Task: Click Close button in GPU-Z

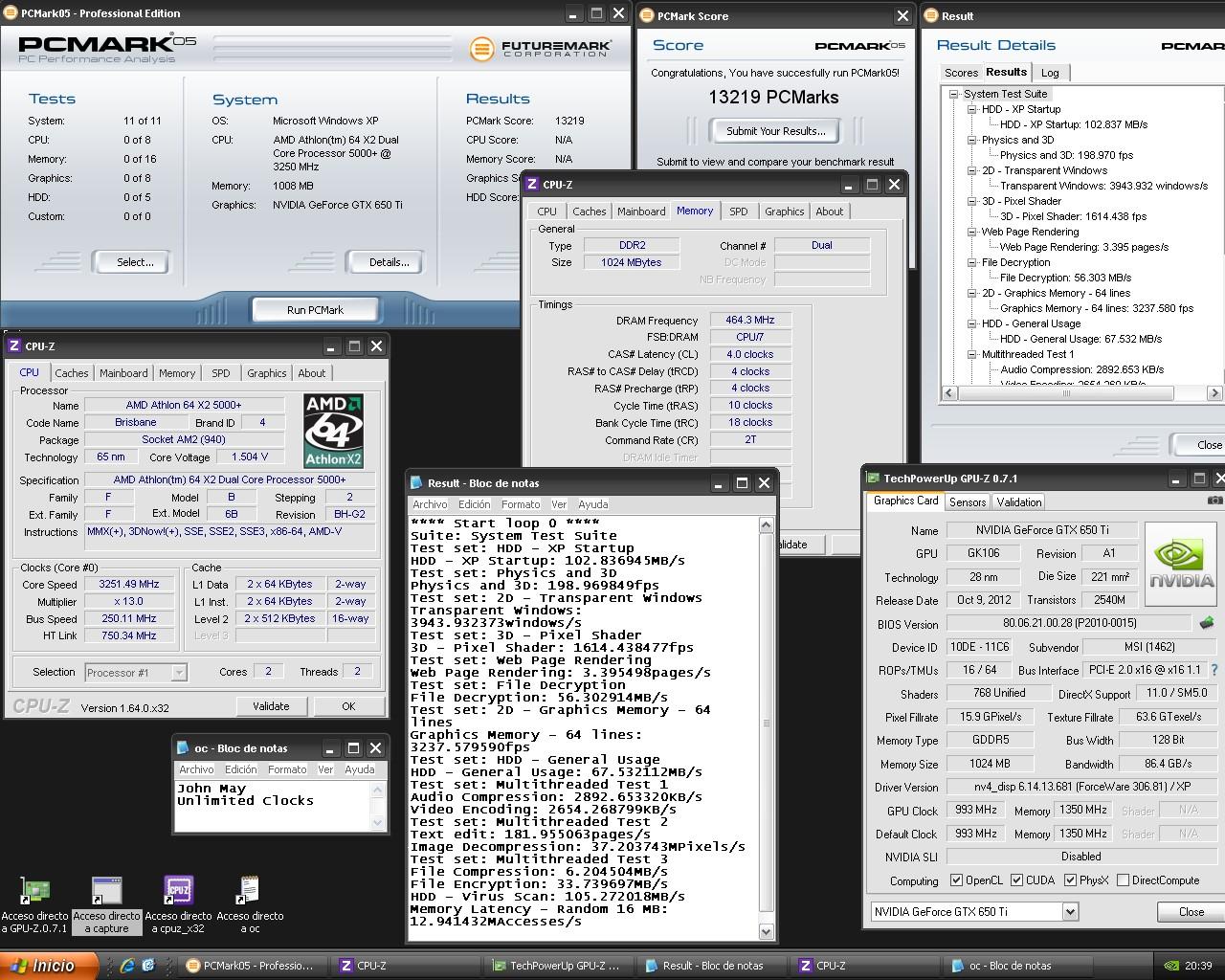Action: 1192,911
